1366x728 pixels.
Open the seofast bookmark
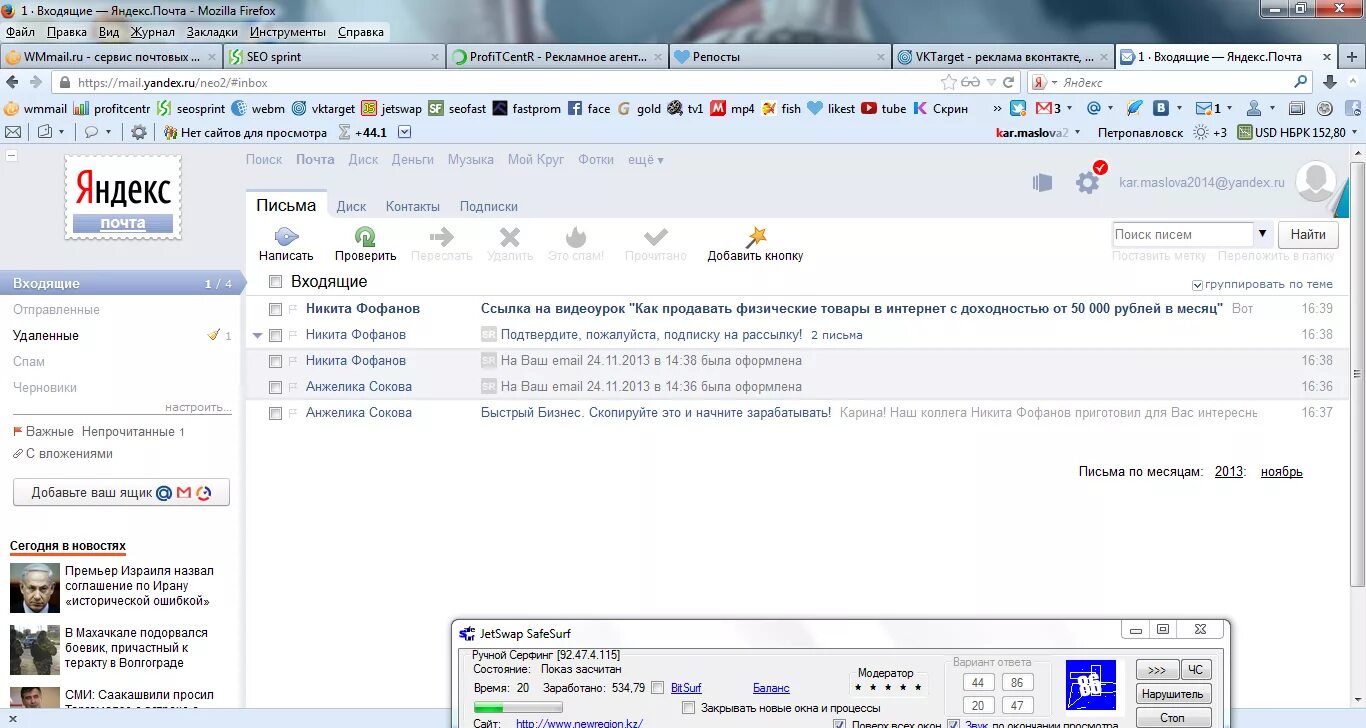pyautogui.click(x=457, y=109)
